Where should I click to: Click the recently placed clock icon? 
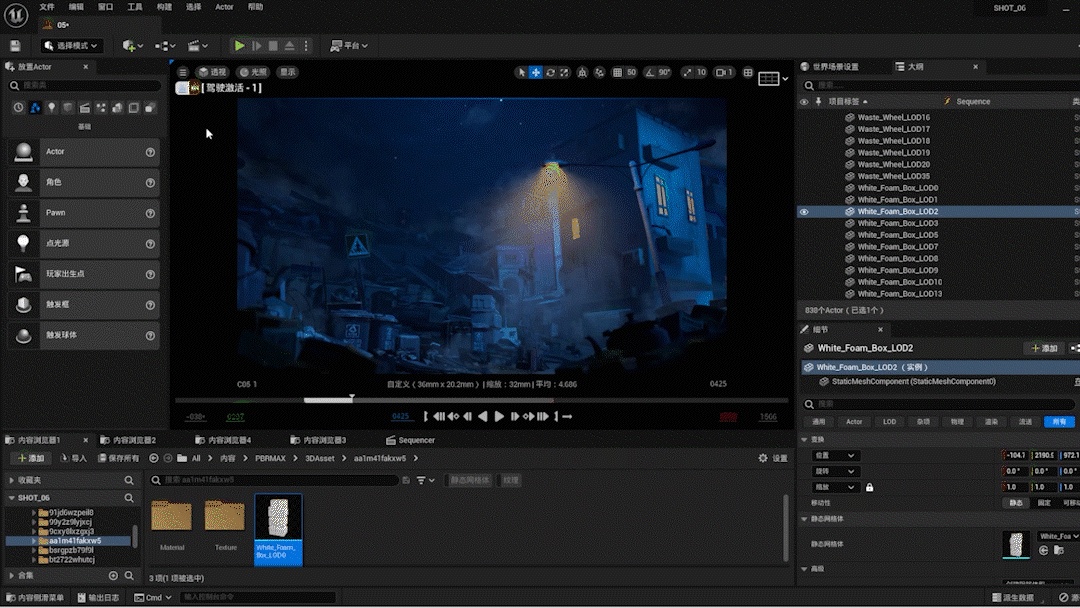[18, 108]
